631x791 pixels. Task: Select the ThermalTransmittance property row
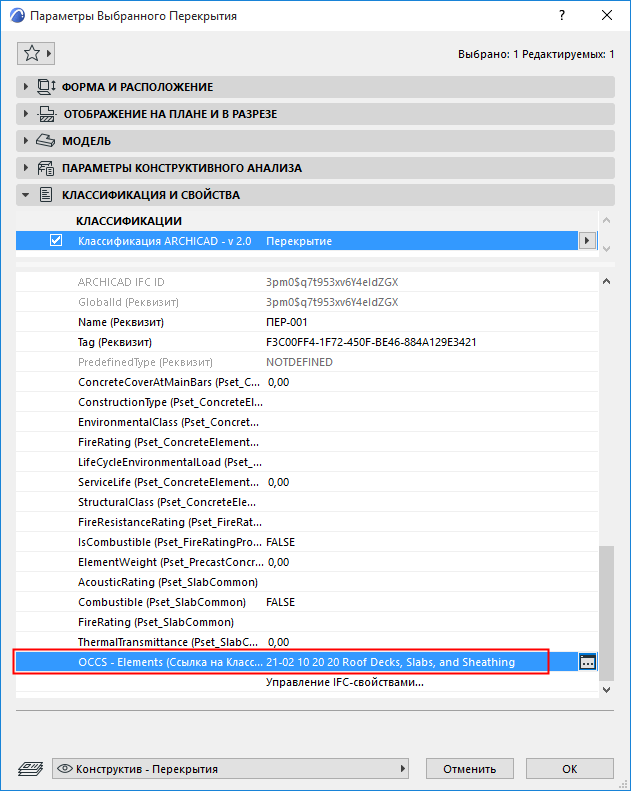tap(307, 642)
